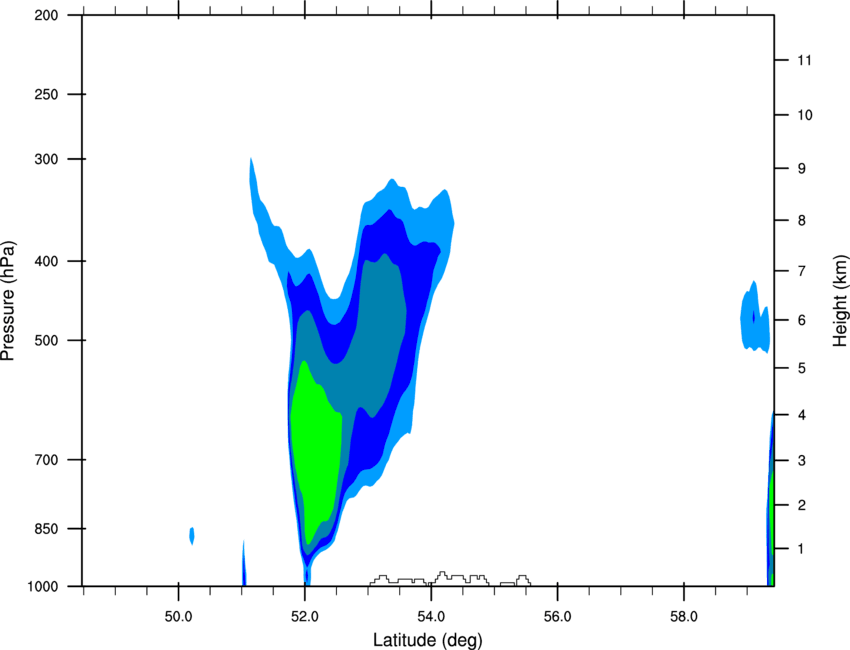Select pressure tick label 500
850x650 pixels.
(46, 340)
